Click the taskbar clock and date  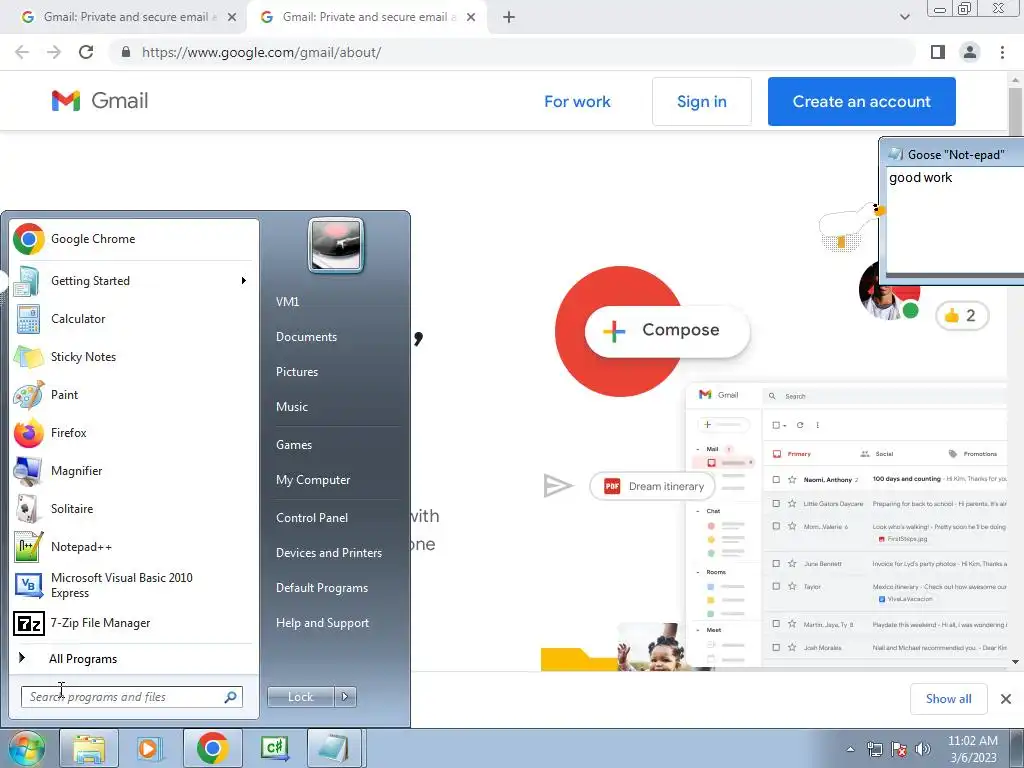coord(972,749)
